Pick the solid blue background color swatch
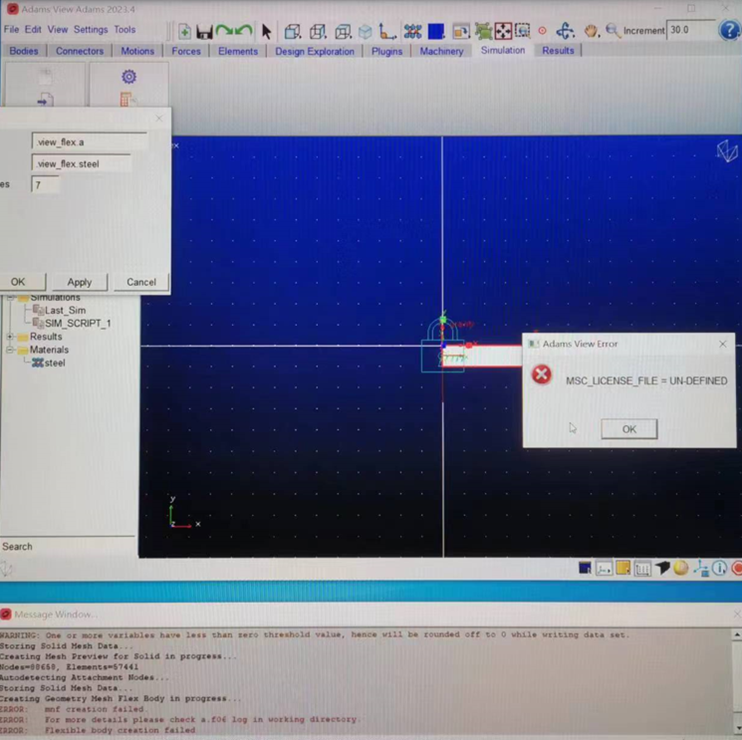Image resolution: width=742 pixels, height=740 pixels. pyautogui.click(x=435, y=31)
